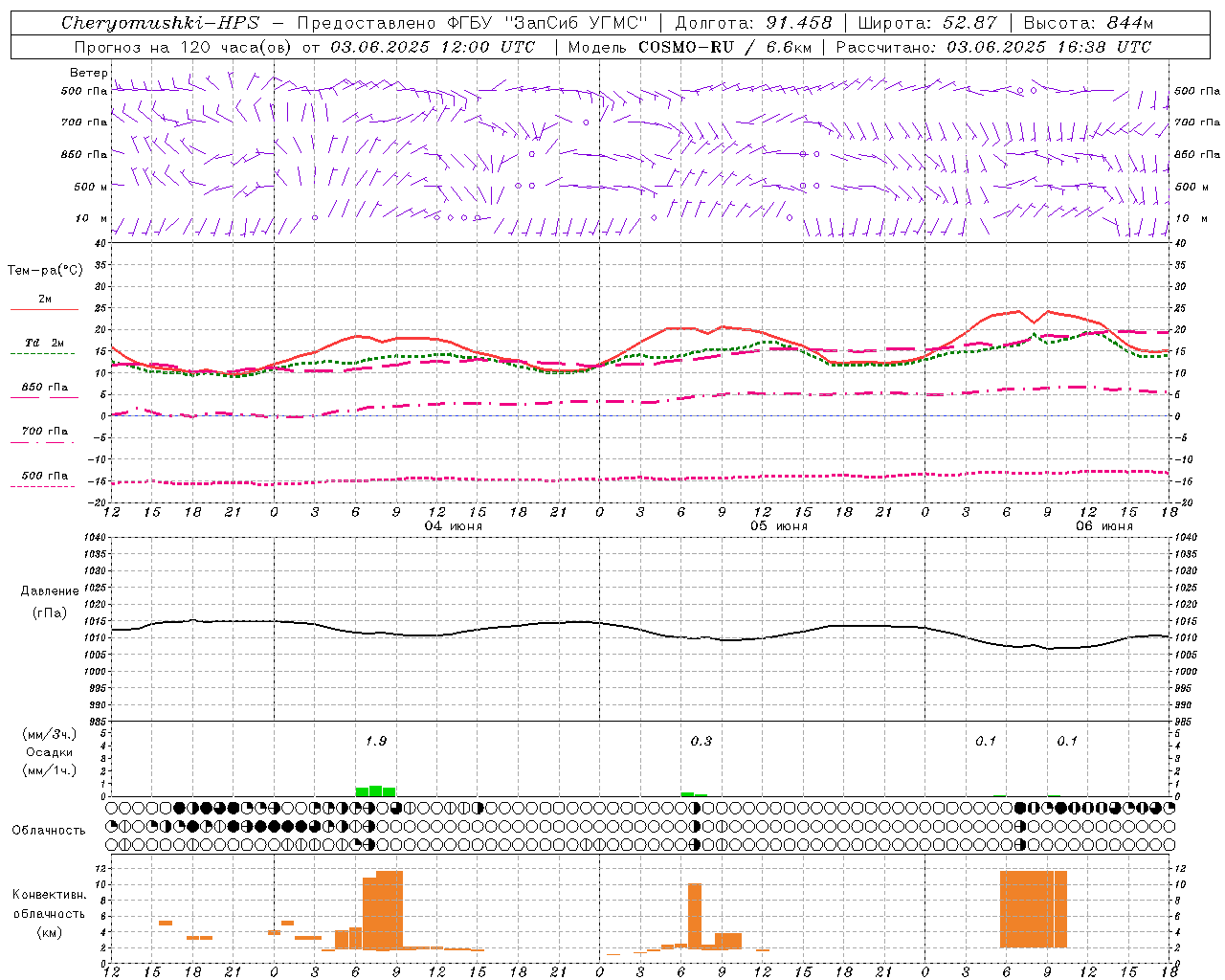Click the 'Высота: 844м' elevation value
This screenshot has height=980, width=1225.
coord(1088,23)
